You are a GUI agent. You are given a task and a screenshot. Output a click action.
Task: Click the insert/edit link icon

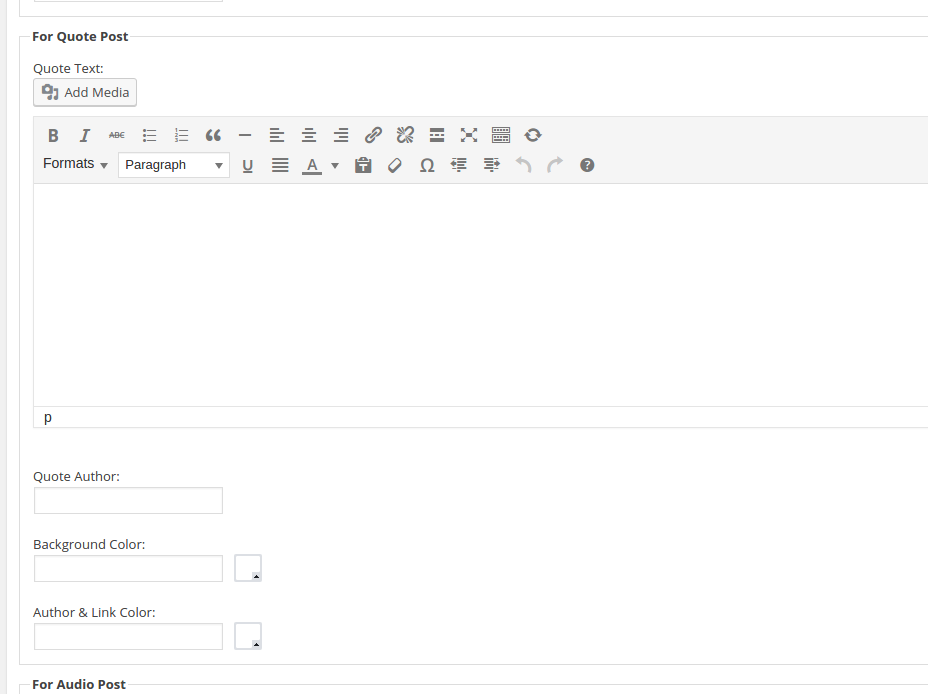coord(373,136)
